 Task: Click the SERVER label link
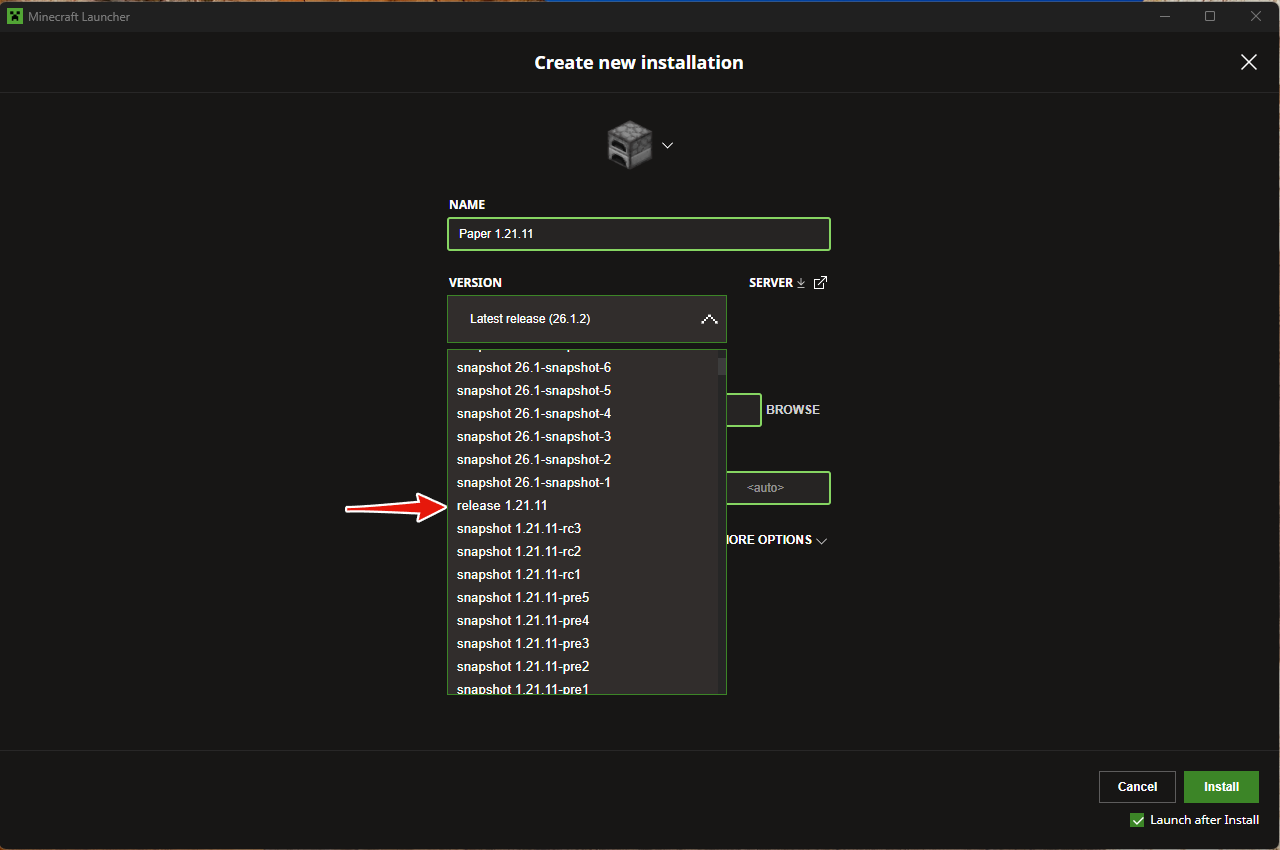[771, 283]
